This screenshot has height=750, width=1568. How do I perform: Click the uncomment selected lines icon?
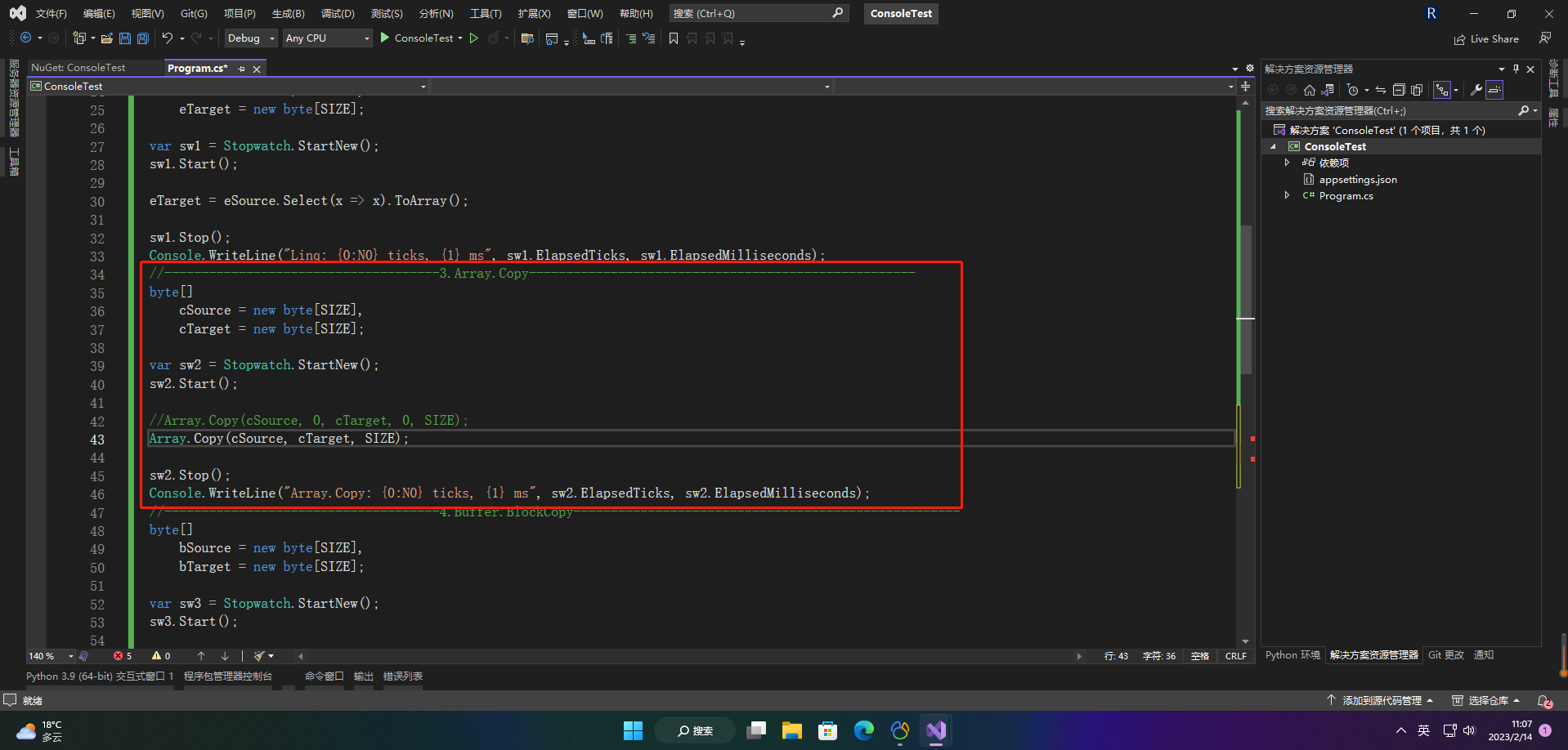pyautogui.click(x=649, y=38)
